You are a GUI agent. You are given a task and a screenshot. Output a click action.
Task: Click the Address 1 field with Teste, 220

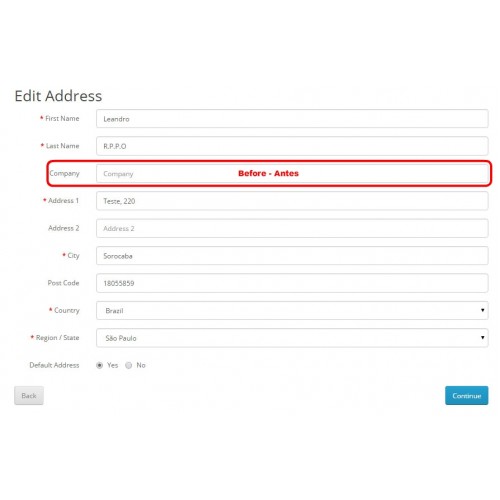pos(292,201)
